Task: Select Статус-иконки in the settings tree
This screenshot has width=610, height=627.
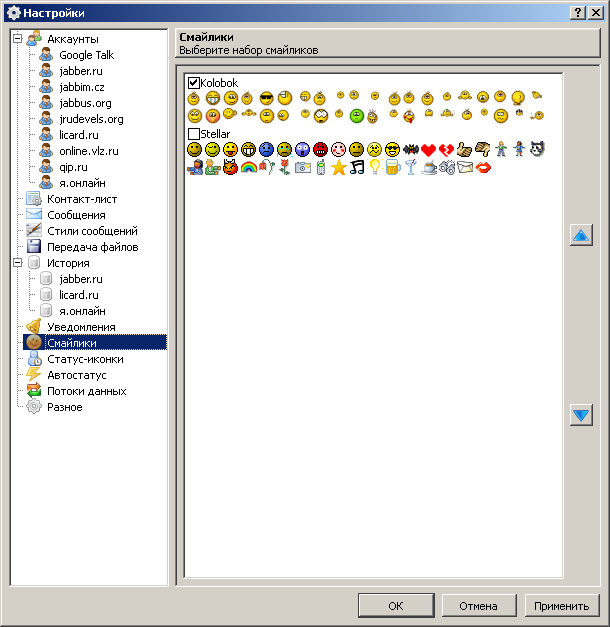Action: point(85,359)
